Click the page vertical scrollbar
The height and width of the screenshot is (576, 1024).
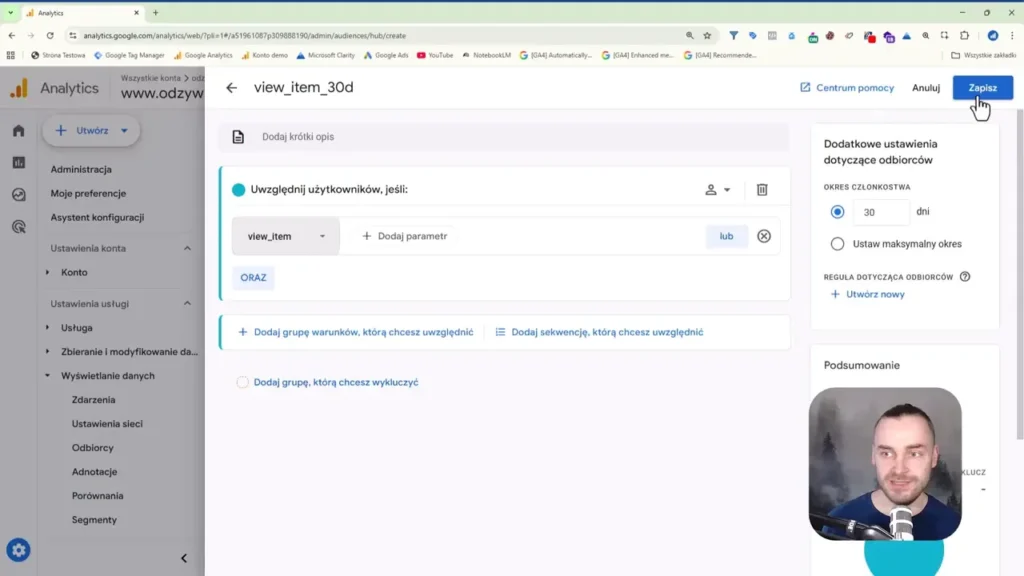[x=1019, y=274]
